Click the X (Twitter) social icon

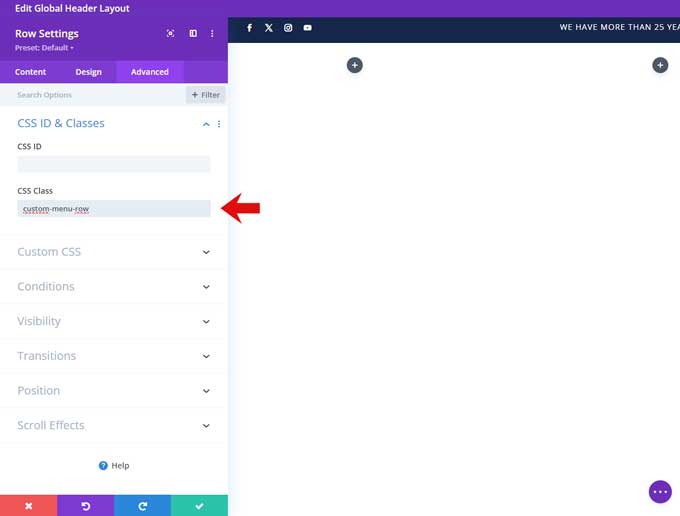click(269, 28)
